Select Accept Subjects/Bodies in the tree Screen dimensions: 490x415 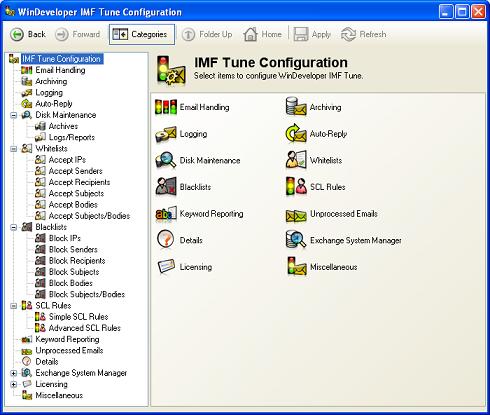[x=89, y=216]
